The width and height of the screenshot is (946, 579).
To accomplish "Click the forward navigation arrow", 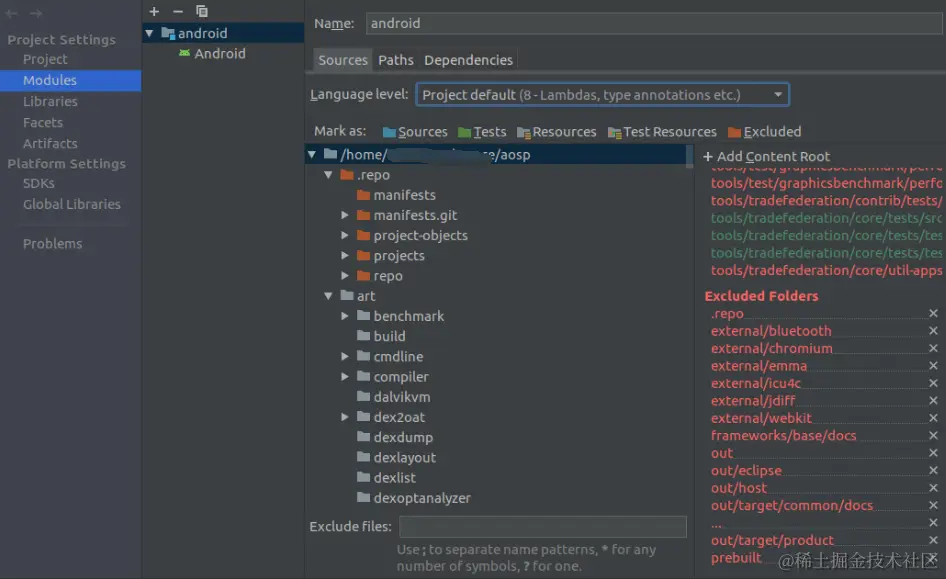I will coord(36,13).
